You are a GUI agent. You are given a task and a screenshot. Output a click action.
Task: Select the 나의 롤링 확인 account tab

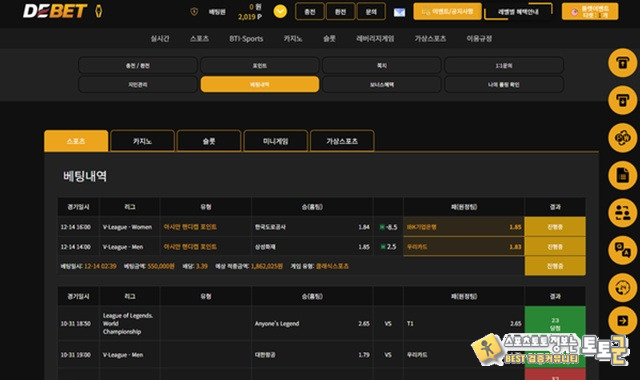point(504,84)
